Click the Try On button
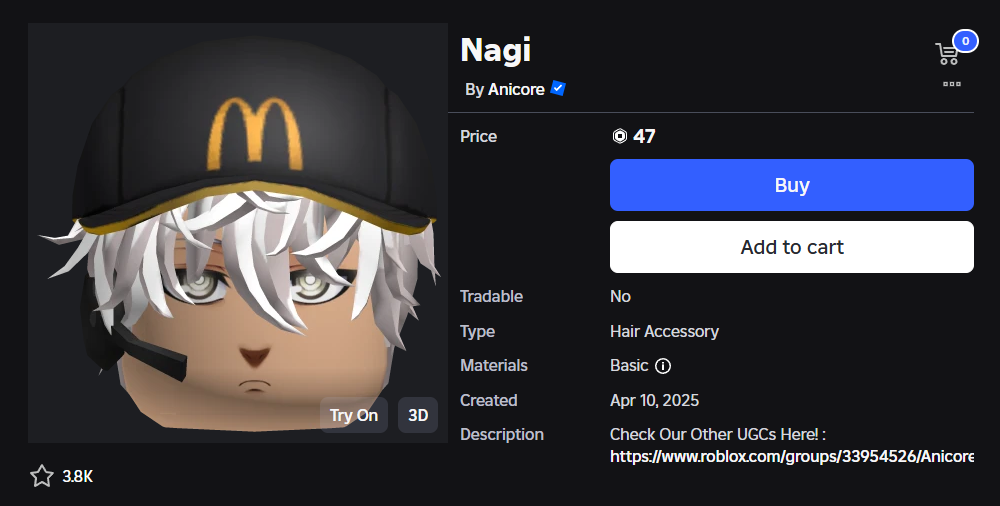The height and width of the screenshot is (506, 1000). tap(354, 415)
